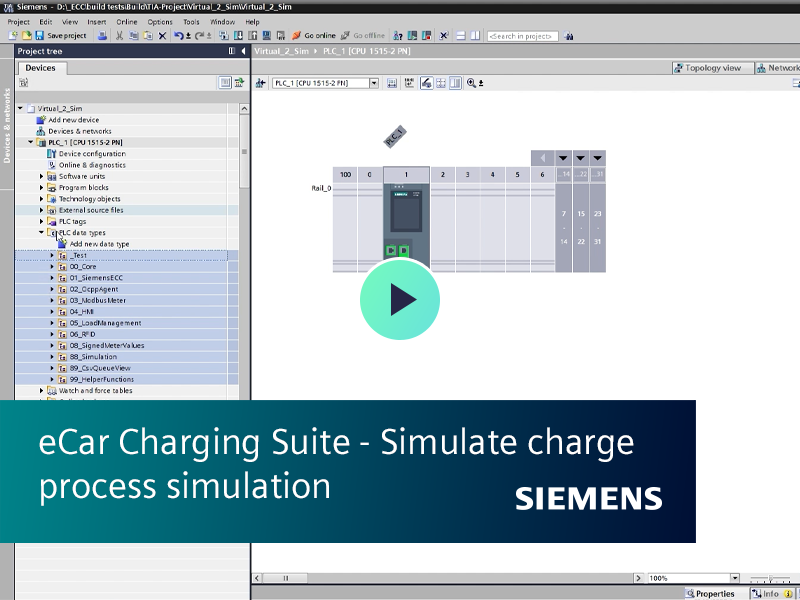
Task: Expand the Technology objects folder
Action: tap(42, 198)
